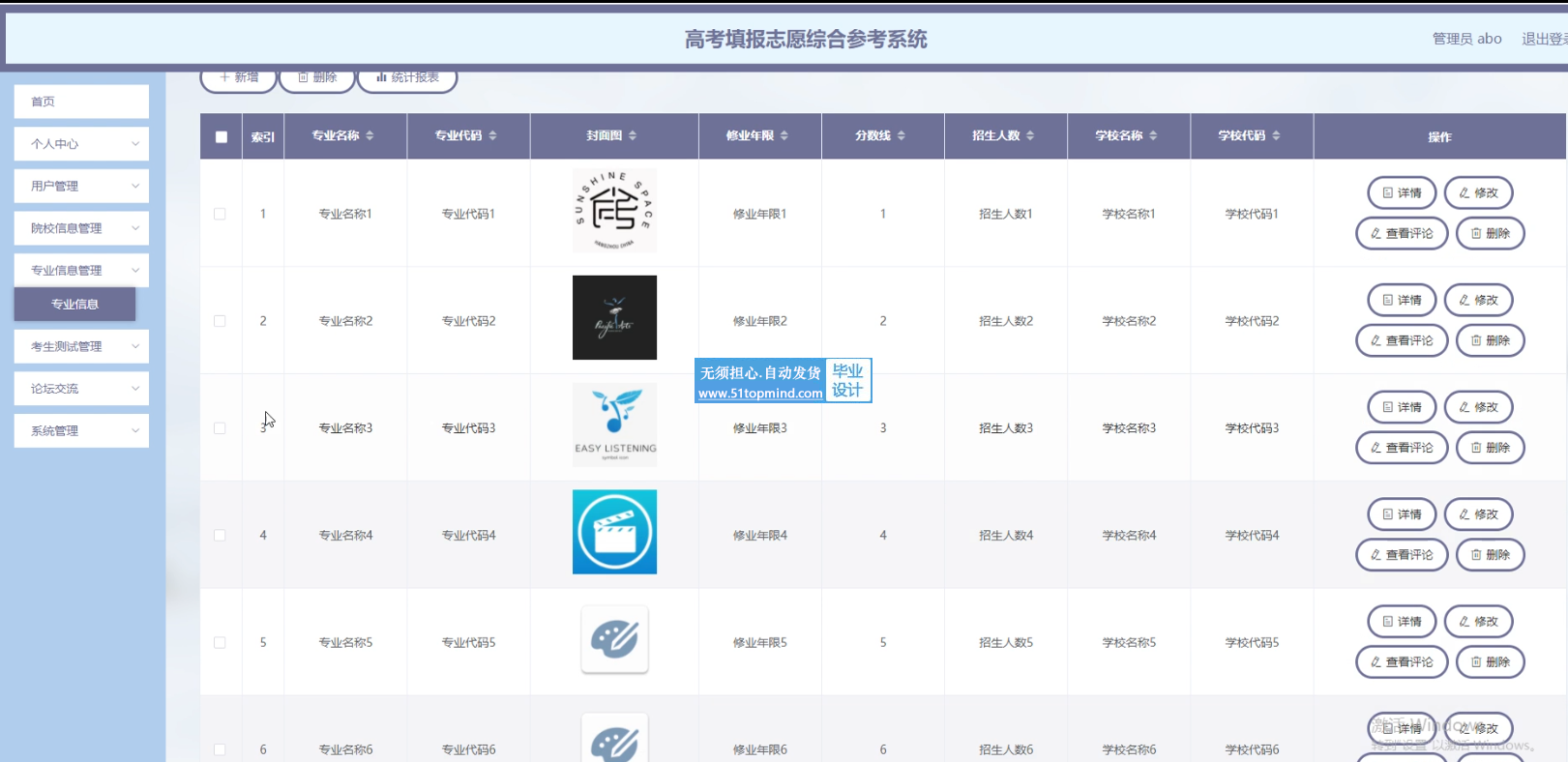Open the blue clapperboard cover thumbnail

click(x=614, y=532)
